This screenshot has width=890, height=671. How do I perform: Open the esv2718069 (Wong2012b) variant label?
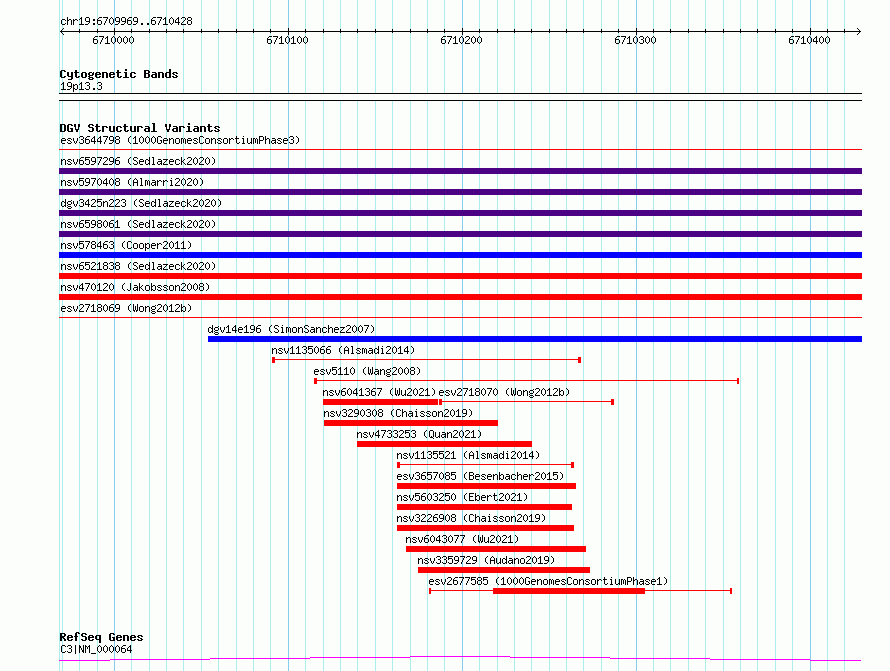(x=126, y=308)
